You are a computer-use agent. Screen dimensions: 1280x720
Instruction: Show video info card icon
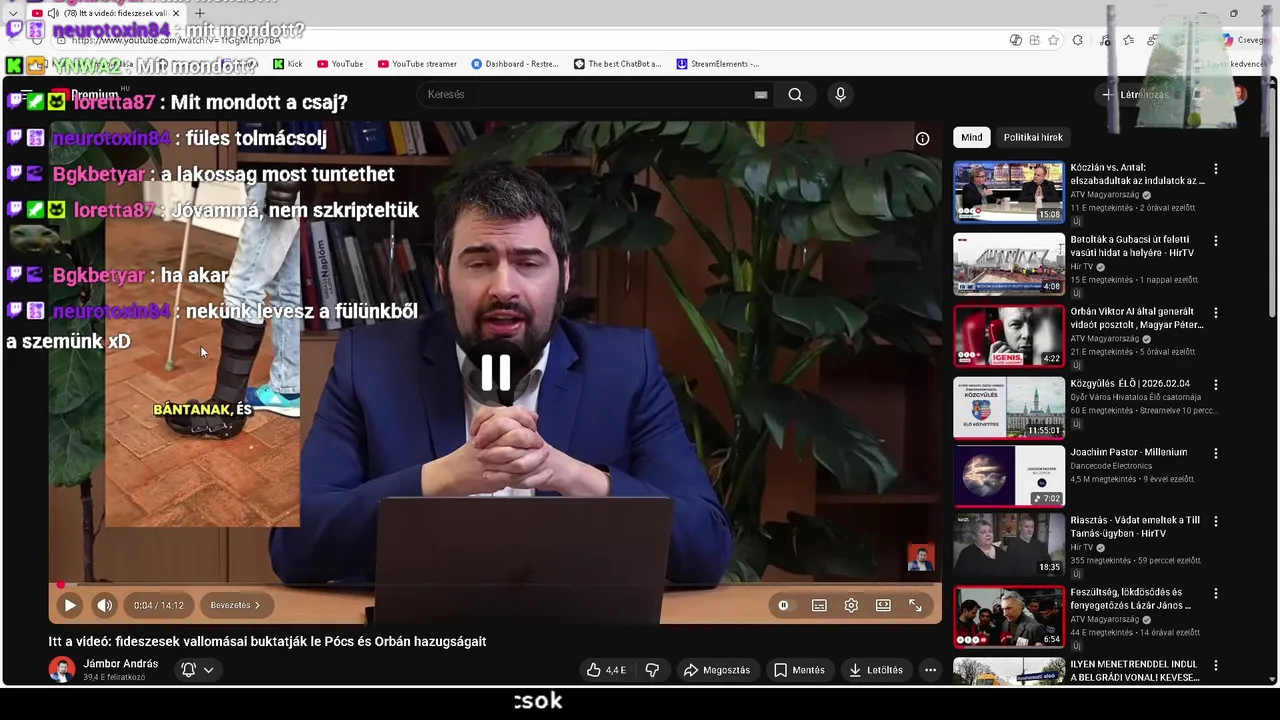click(922, 139)
